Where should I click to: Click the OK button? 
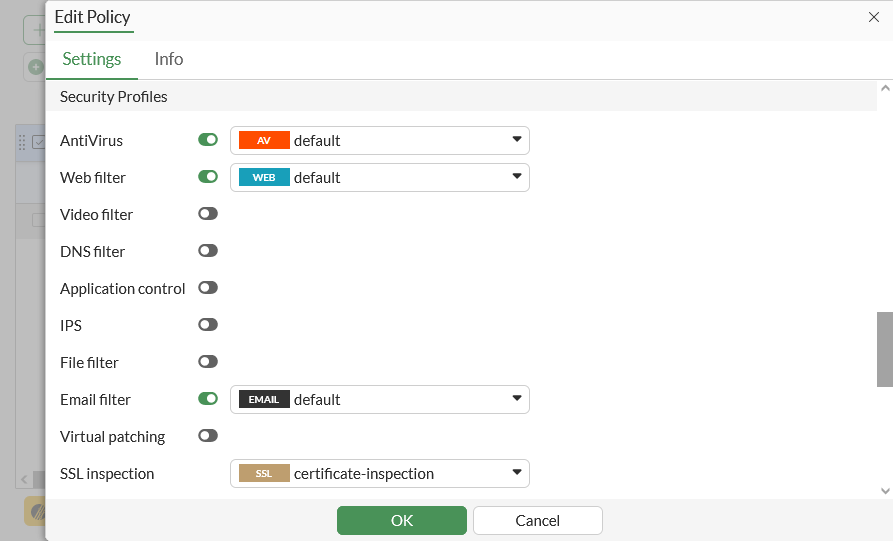tap(402, 520)
